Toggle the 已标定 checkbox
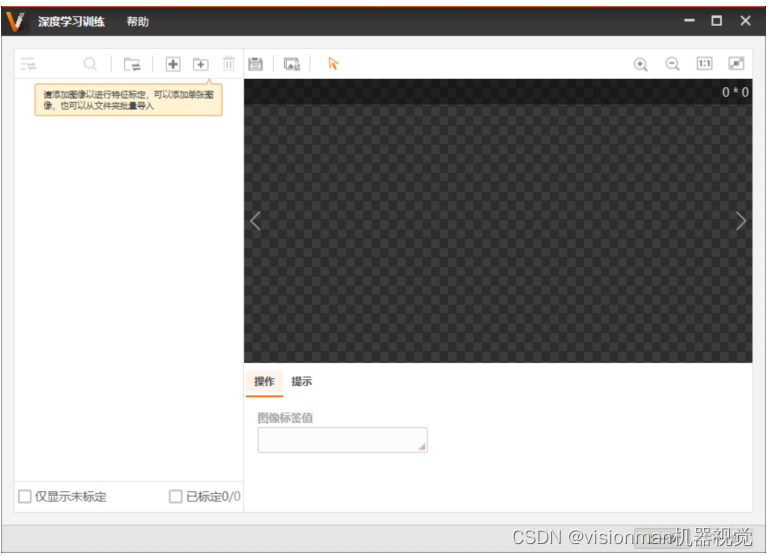Image resolution: width=768 pixels, height=556 pixels. (x=176, y=497)
